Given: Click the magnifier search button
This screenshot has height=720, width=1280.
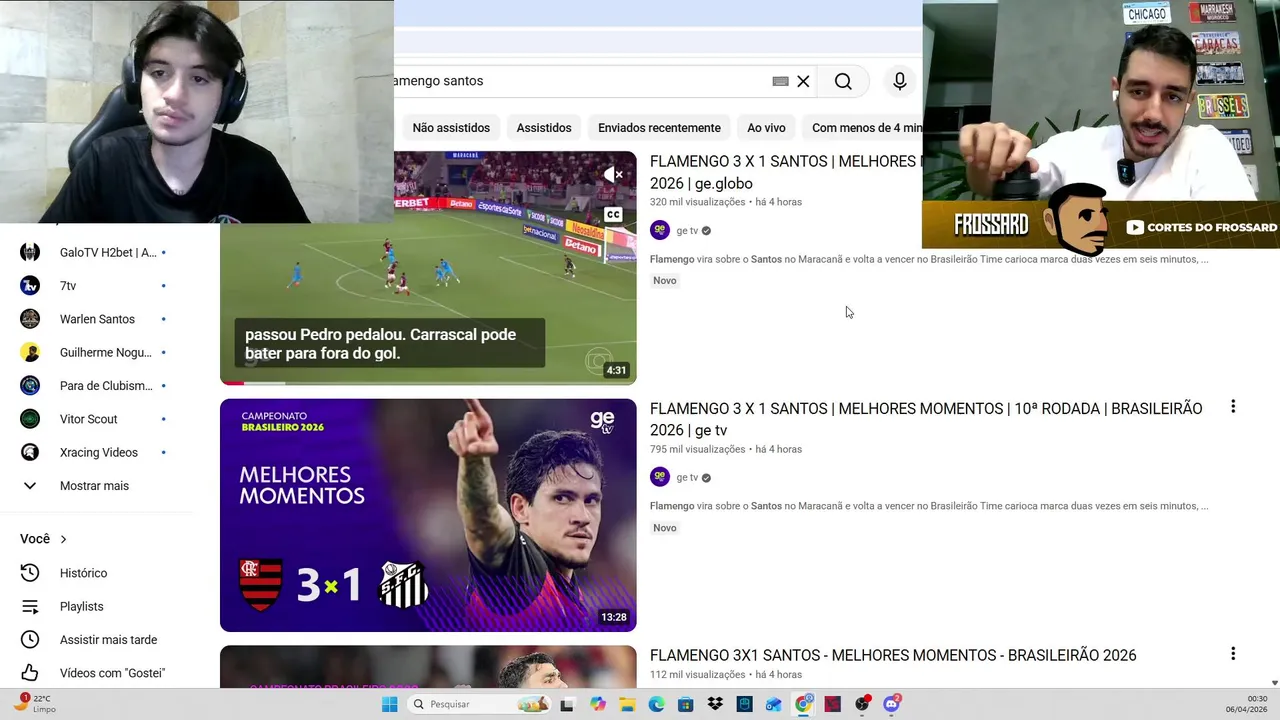Looking at the screenshot, I should (843, 82).
